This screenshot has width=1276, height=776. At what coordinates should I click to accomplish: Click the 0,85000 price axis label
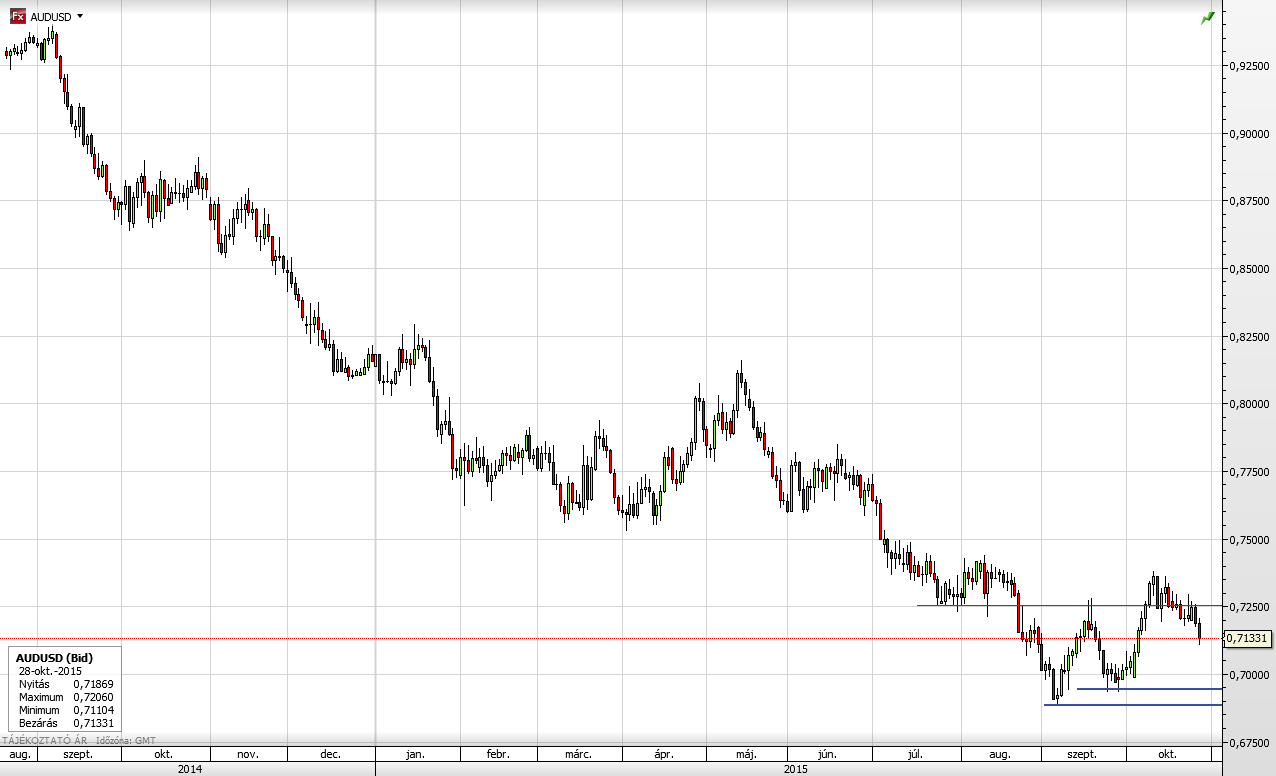pos(1250,269)
